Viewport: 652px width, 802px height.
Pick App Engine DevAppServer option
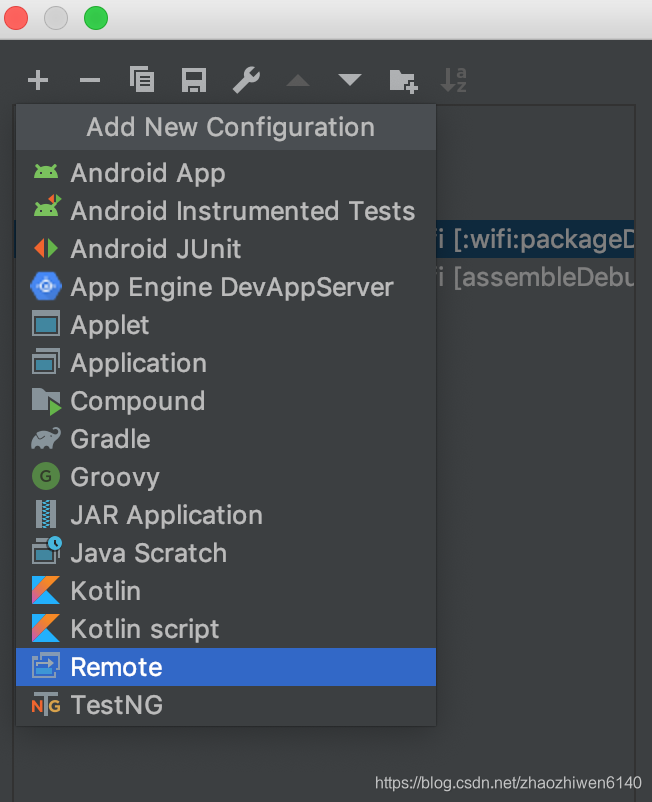click(x=232, y=287)
